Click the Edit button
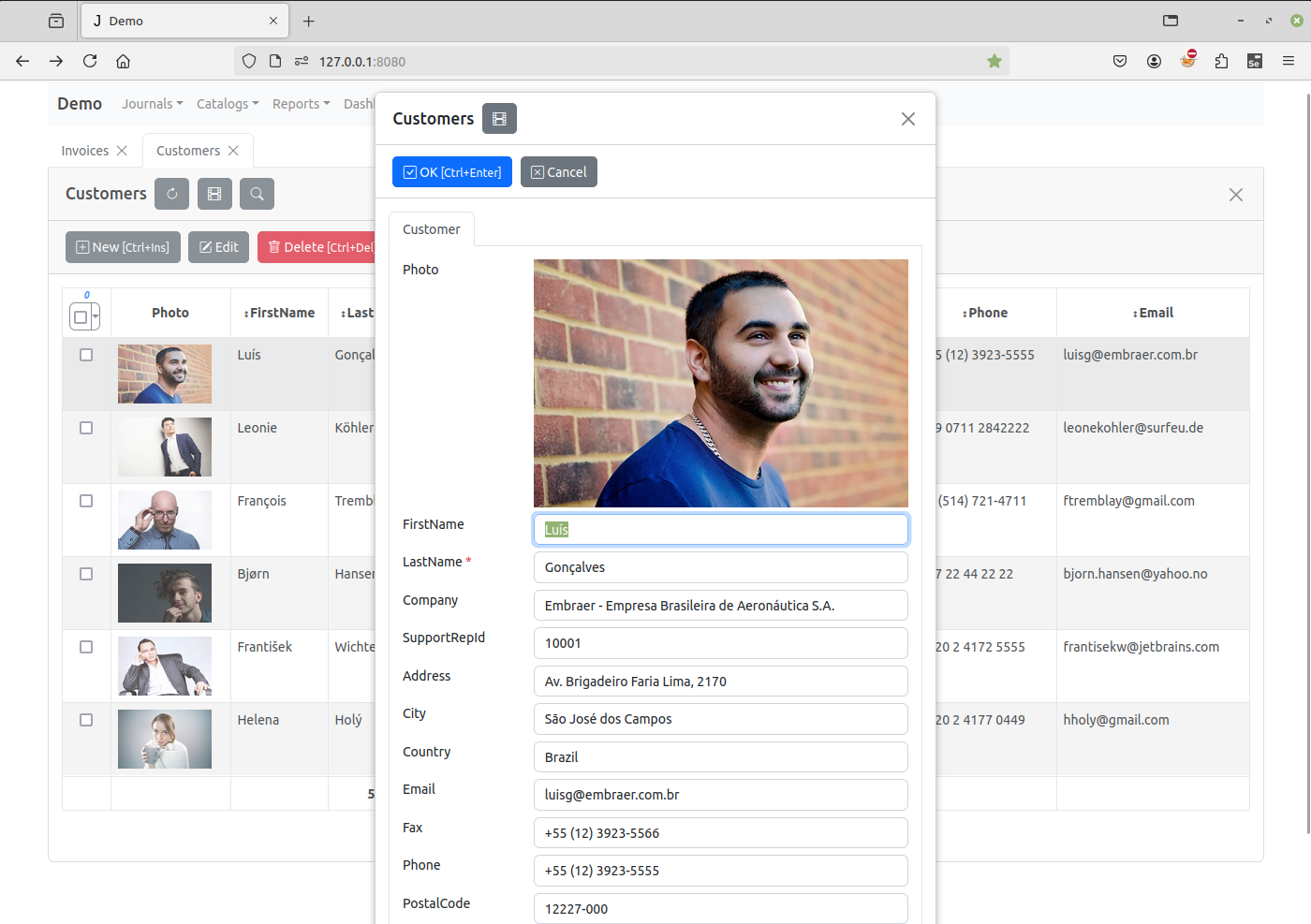The height and width of the screenshot is (924, 1311). tap(218, 247)
